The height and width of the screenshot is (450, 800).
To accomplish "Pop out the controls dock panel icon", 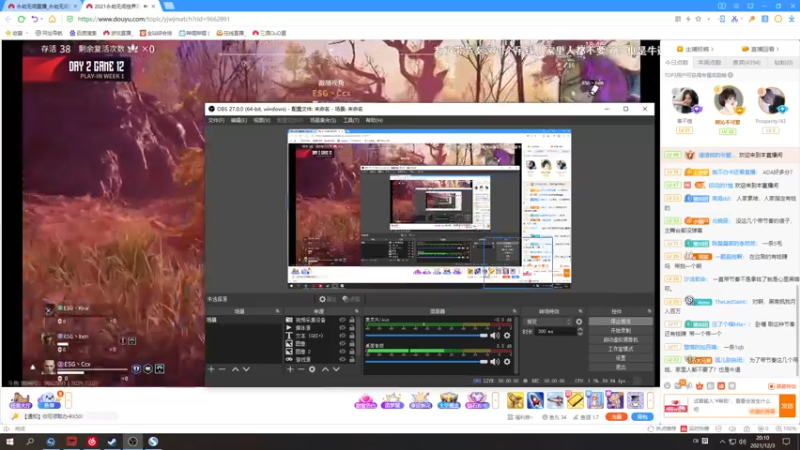I will click(x=649, y=311).
